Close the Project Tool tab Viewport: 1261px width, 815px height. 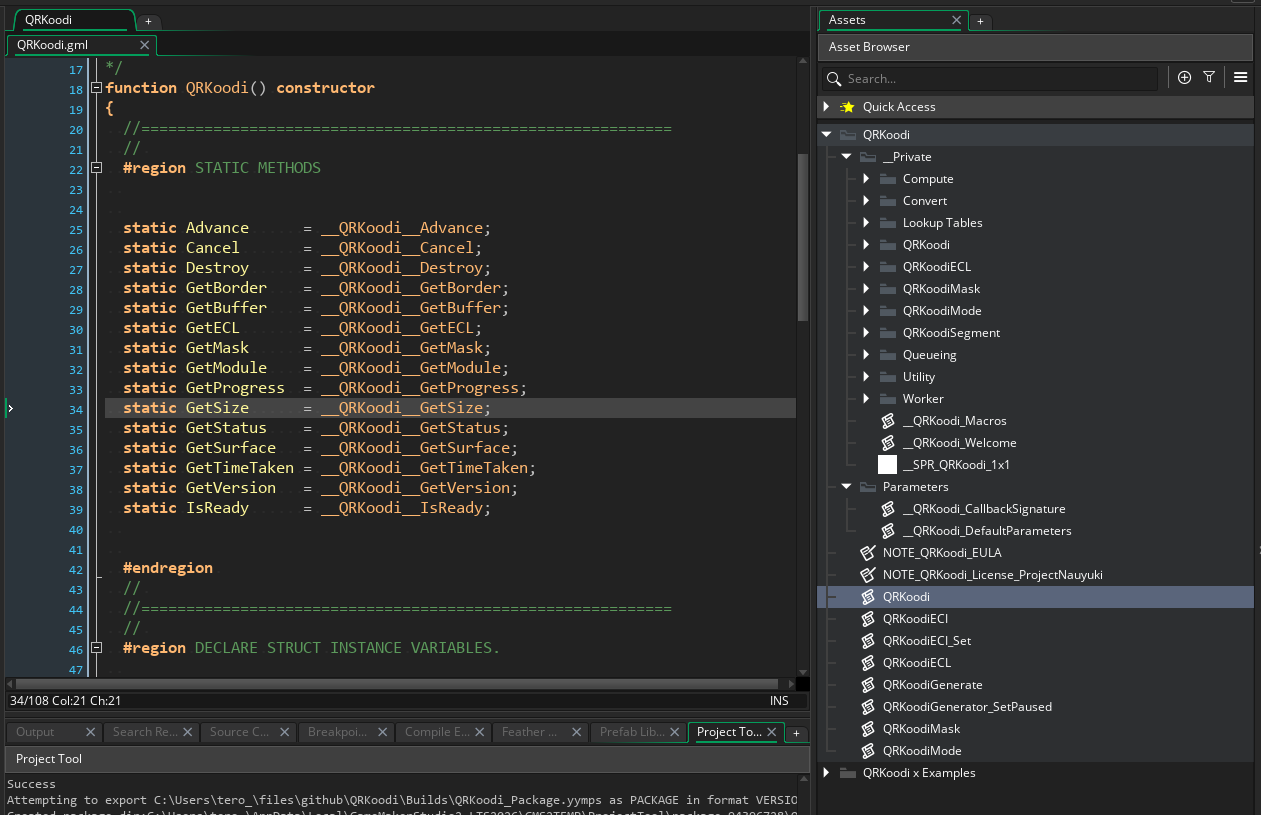[774, 732]
